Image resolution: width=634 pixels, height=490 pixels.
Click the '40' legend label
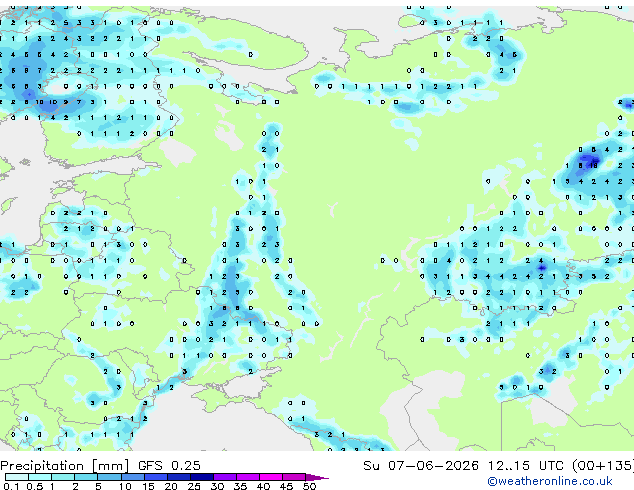263,486
